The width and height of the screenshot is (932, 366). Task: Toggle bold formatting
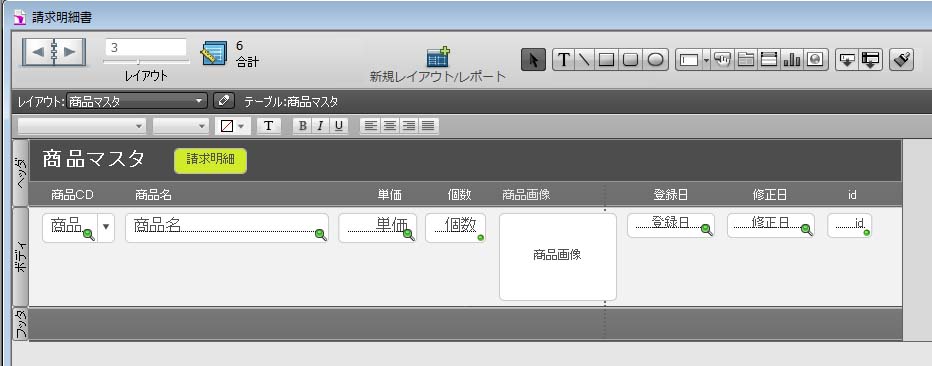click(x=303, y=126)
